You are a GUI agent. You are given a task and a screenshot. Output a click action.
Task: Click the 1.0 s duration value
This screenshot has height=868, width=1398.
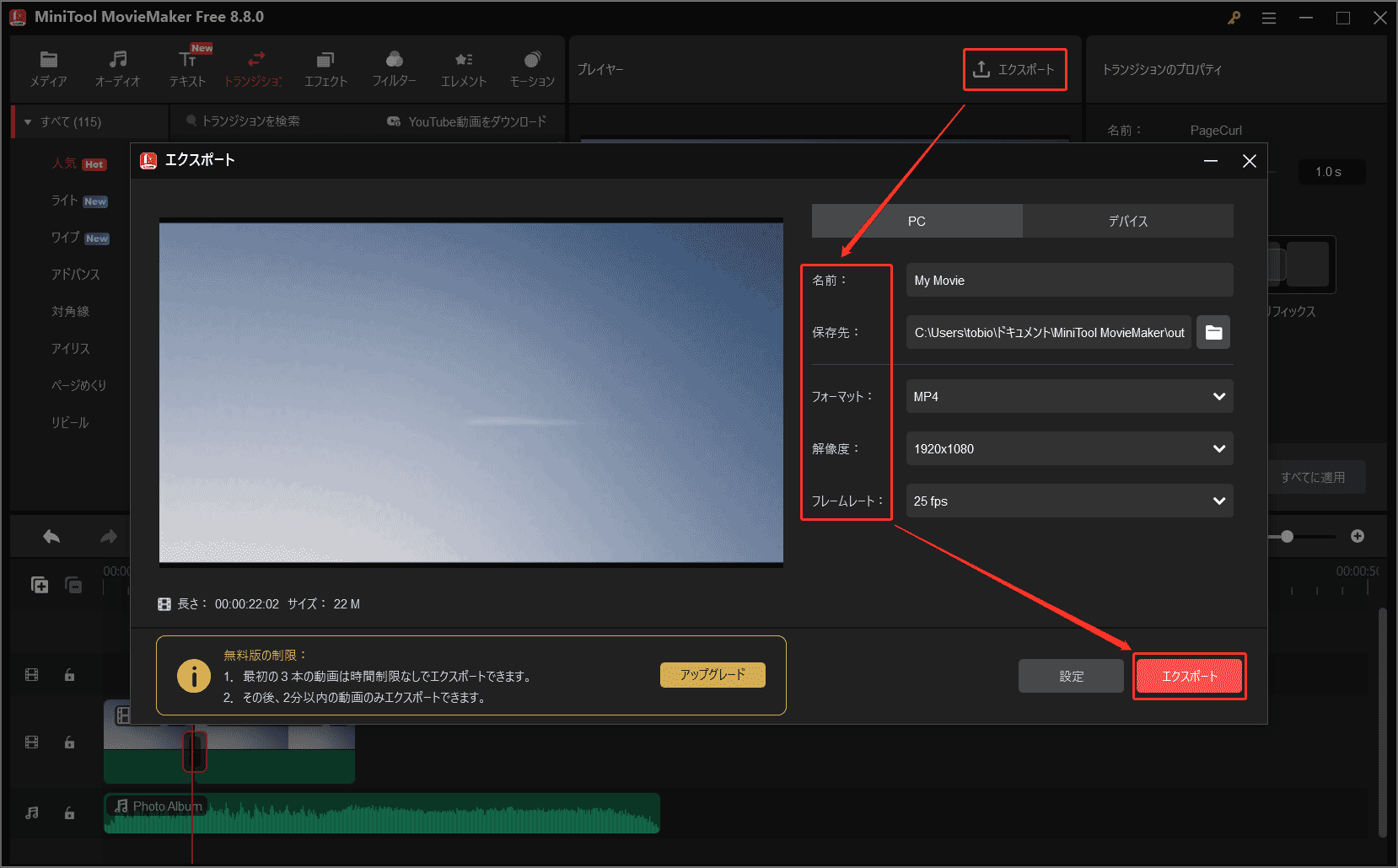[1329, 172]
